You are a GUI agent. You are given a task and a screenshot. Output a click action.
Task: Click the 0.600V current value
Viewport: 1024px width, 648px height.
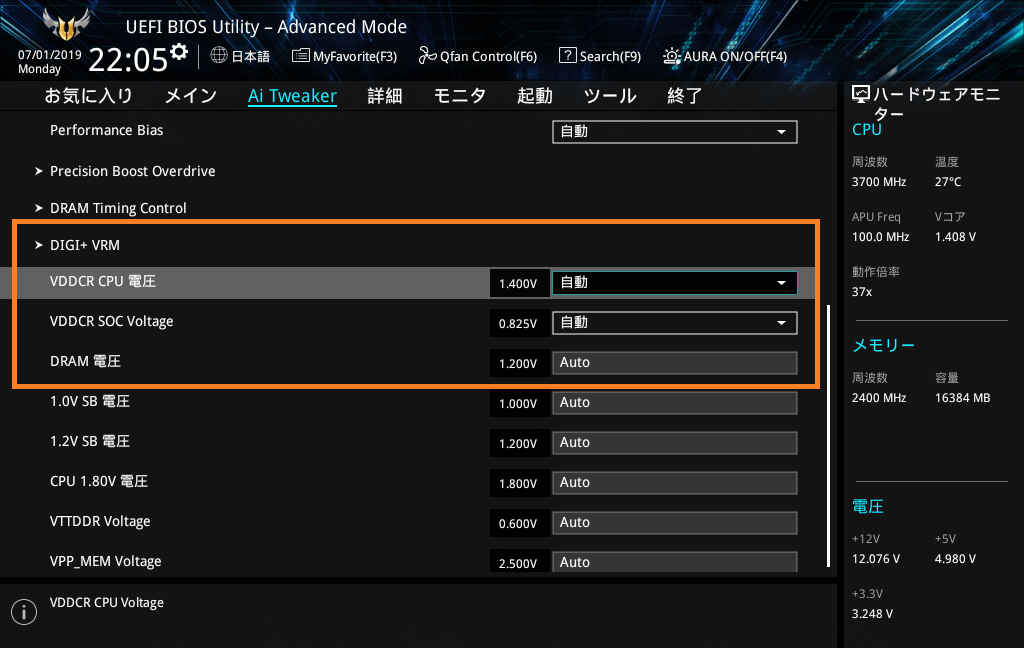[x=518, y=523]
